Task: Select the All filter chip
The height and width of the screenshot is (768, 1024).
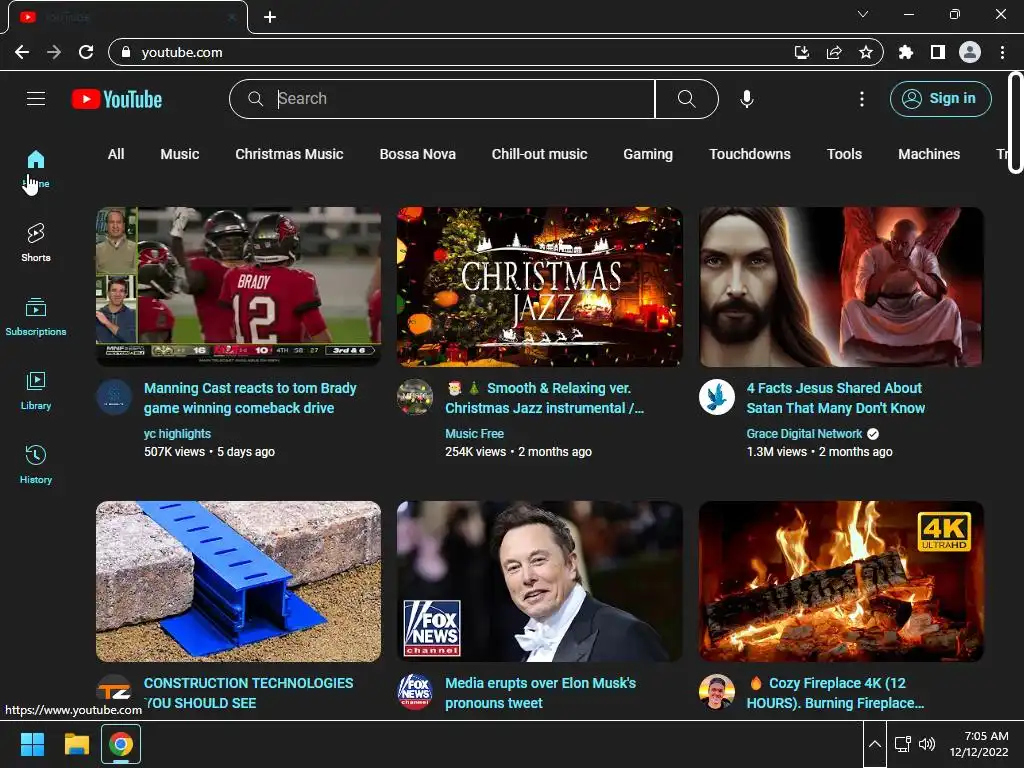Action: 116,154
